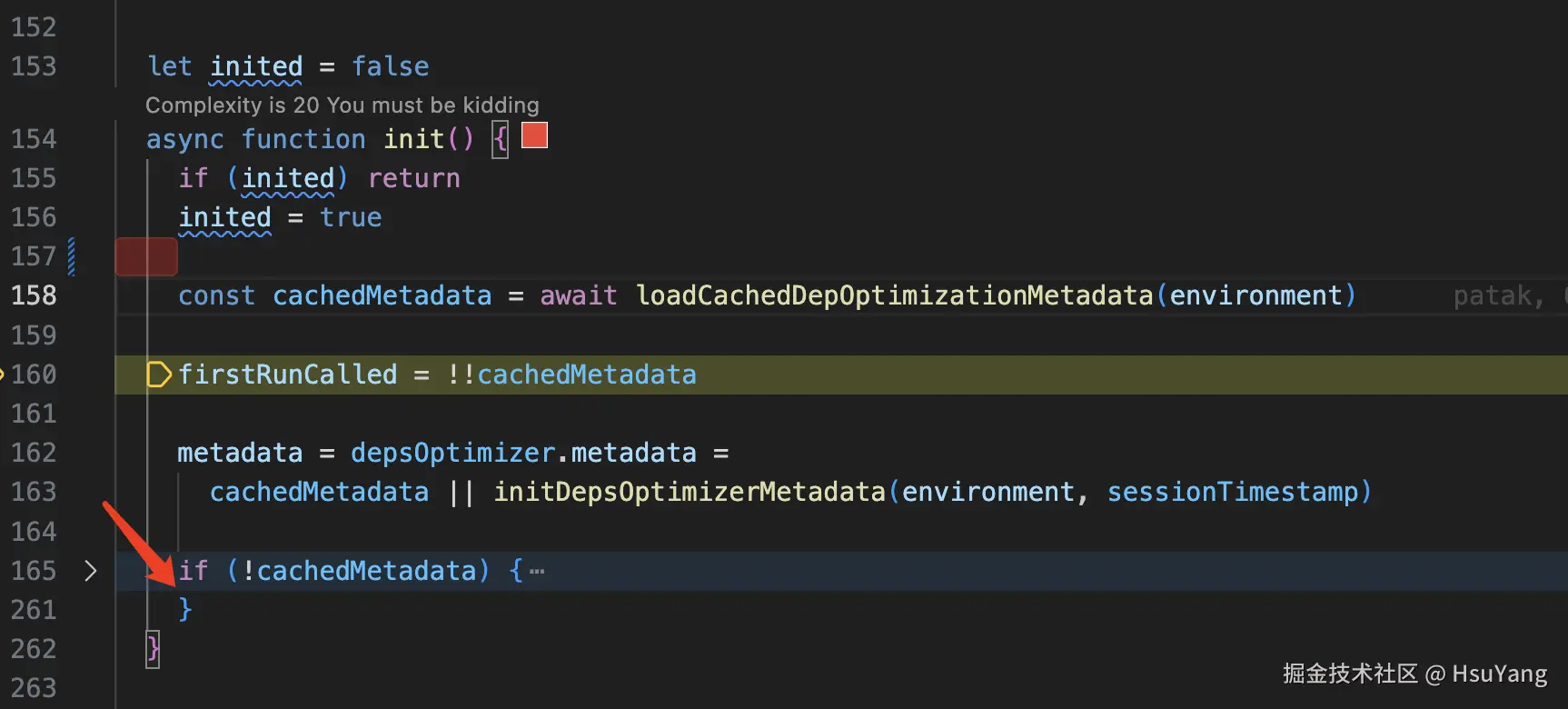The height and width of the screenshot is (709, 1568).
Task: Click line number 154 in the gutter
Action: [34, 139]
